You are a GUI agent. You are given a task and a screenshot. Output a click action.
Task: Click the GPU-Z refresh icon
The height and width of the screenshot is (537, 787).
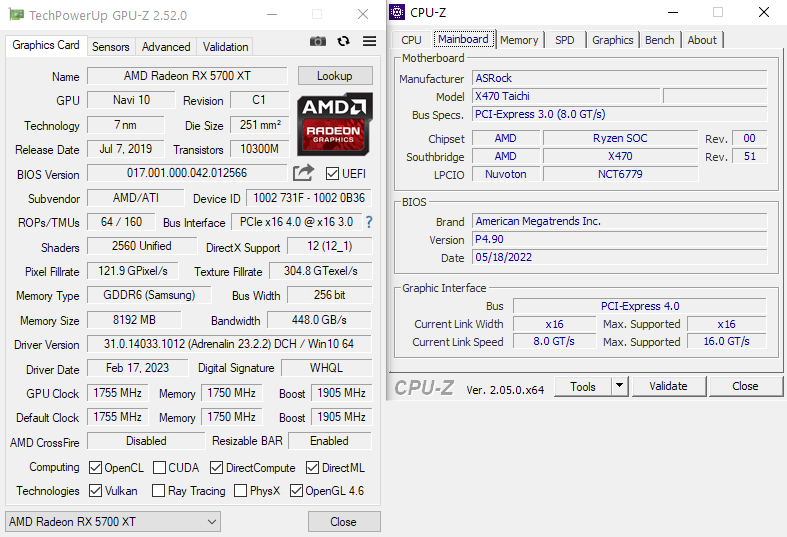click(343, 41)
